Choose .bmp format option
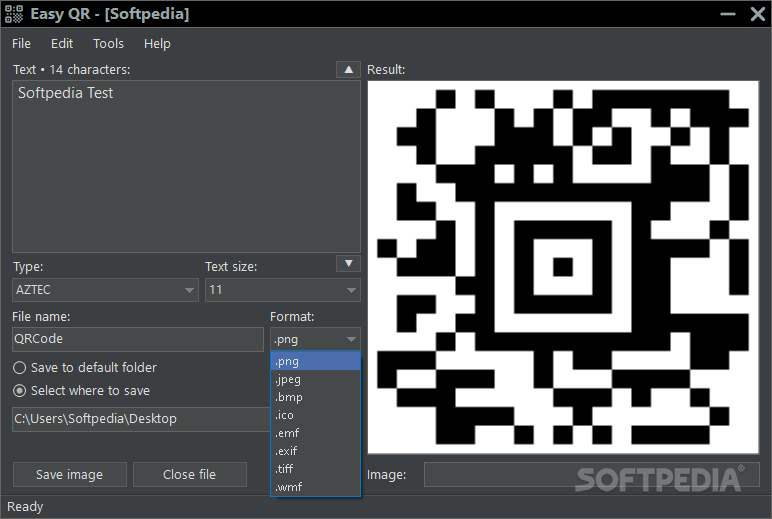 [x=315, y=397]
